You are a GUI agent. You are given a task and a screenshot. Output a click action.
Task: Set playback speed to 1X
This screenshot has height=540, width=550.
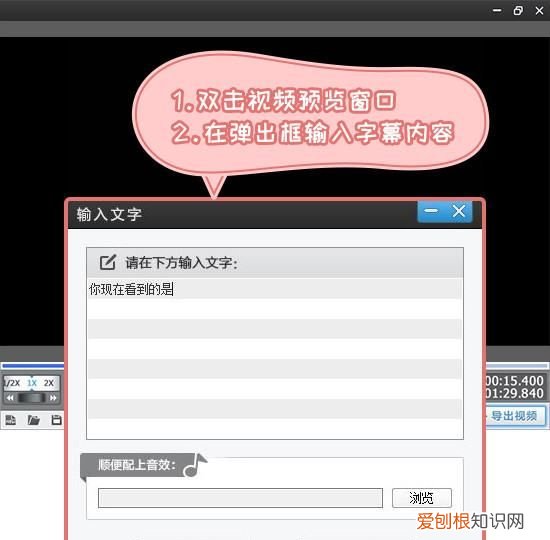pyautogui.click(x=32, y=383)
